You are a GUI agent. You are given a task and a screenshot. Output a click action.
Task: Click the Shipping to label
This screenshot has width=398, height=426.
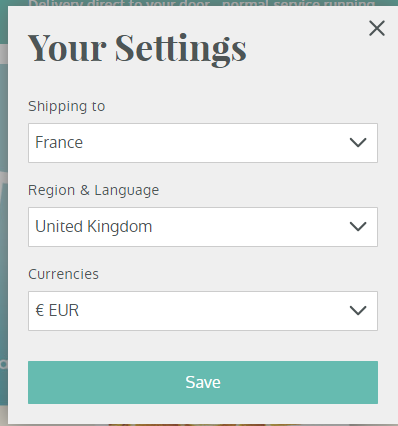click(67, 107)
